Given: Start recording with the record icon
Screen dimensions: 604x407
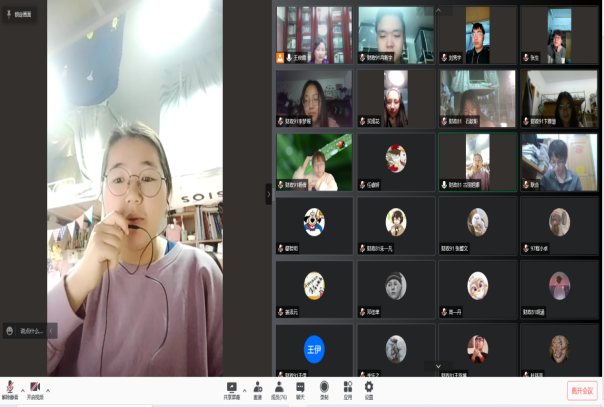Looking at the screenshot, I should click(324, 387).
